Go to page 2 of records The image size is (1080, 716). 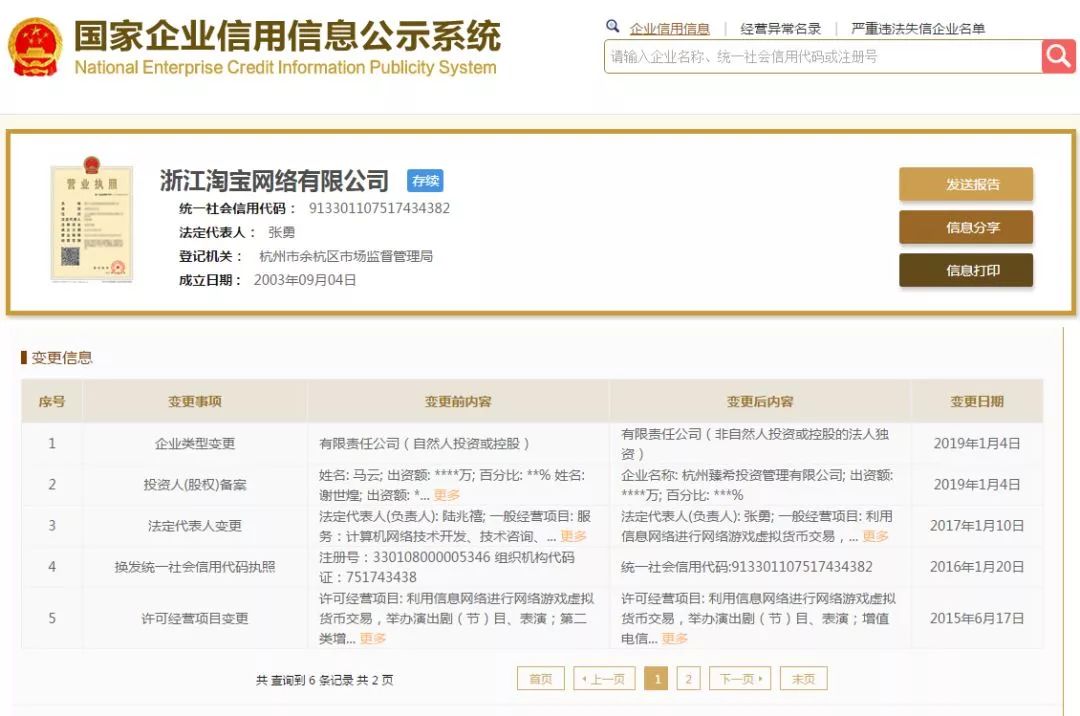tap(689, 679)
